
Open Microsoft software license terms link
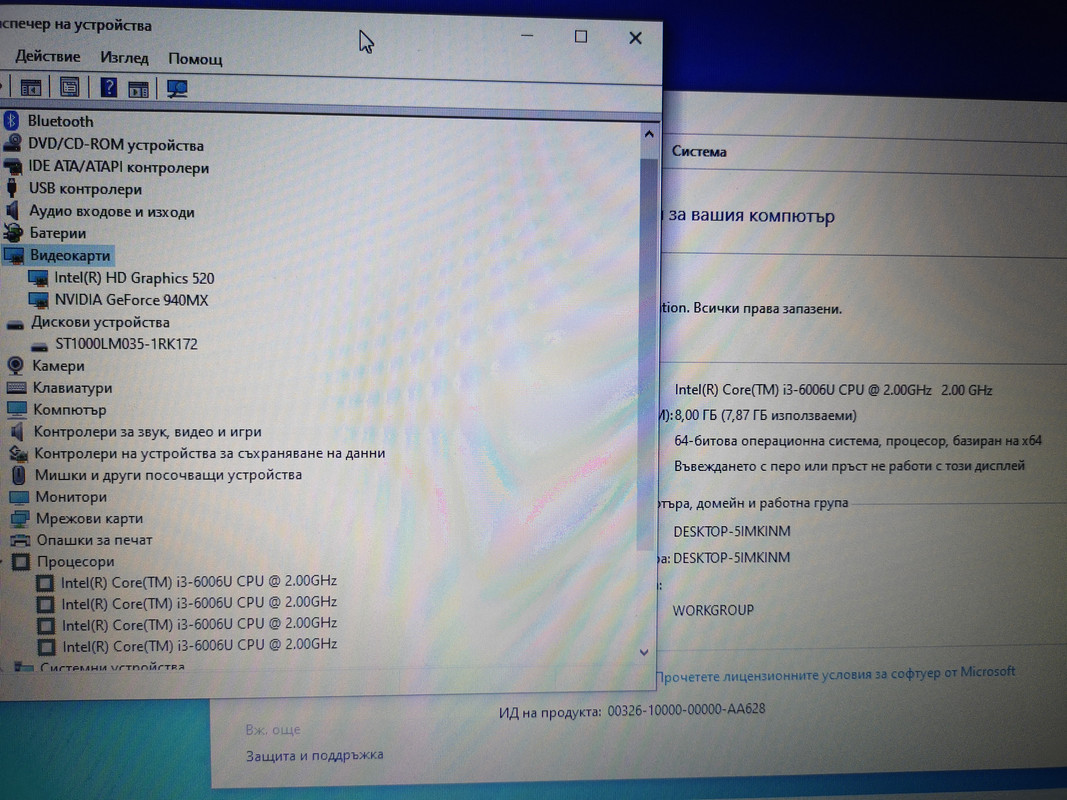pos(836,674)
